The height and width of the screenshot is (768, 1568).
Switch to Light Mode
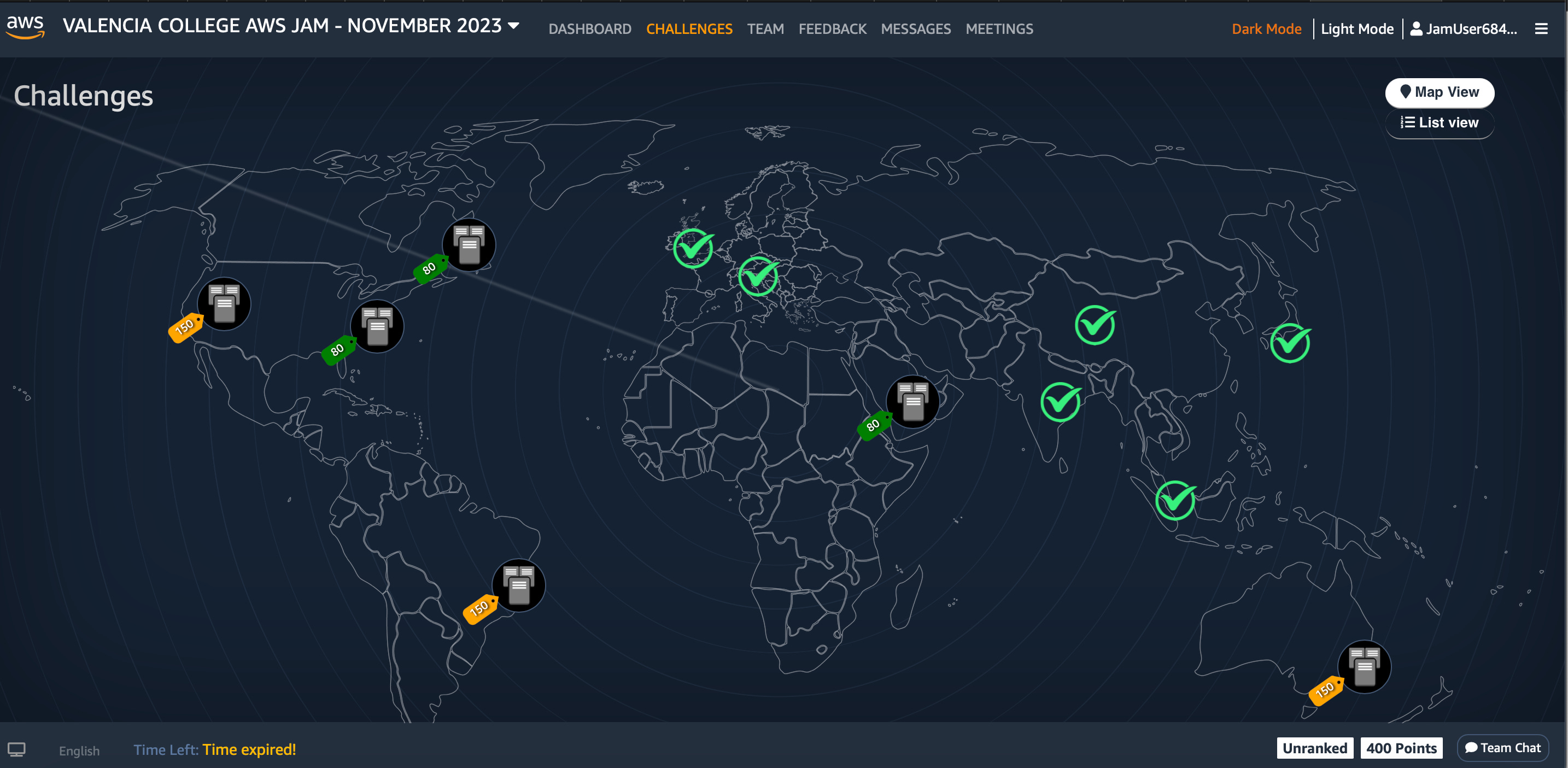tap(1357, 28)
